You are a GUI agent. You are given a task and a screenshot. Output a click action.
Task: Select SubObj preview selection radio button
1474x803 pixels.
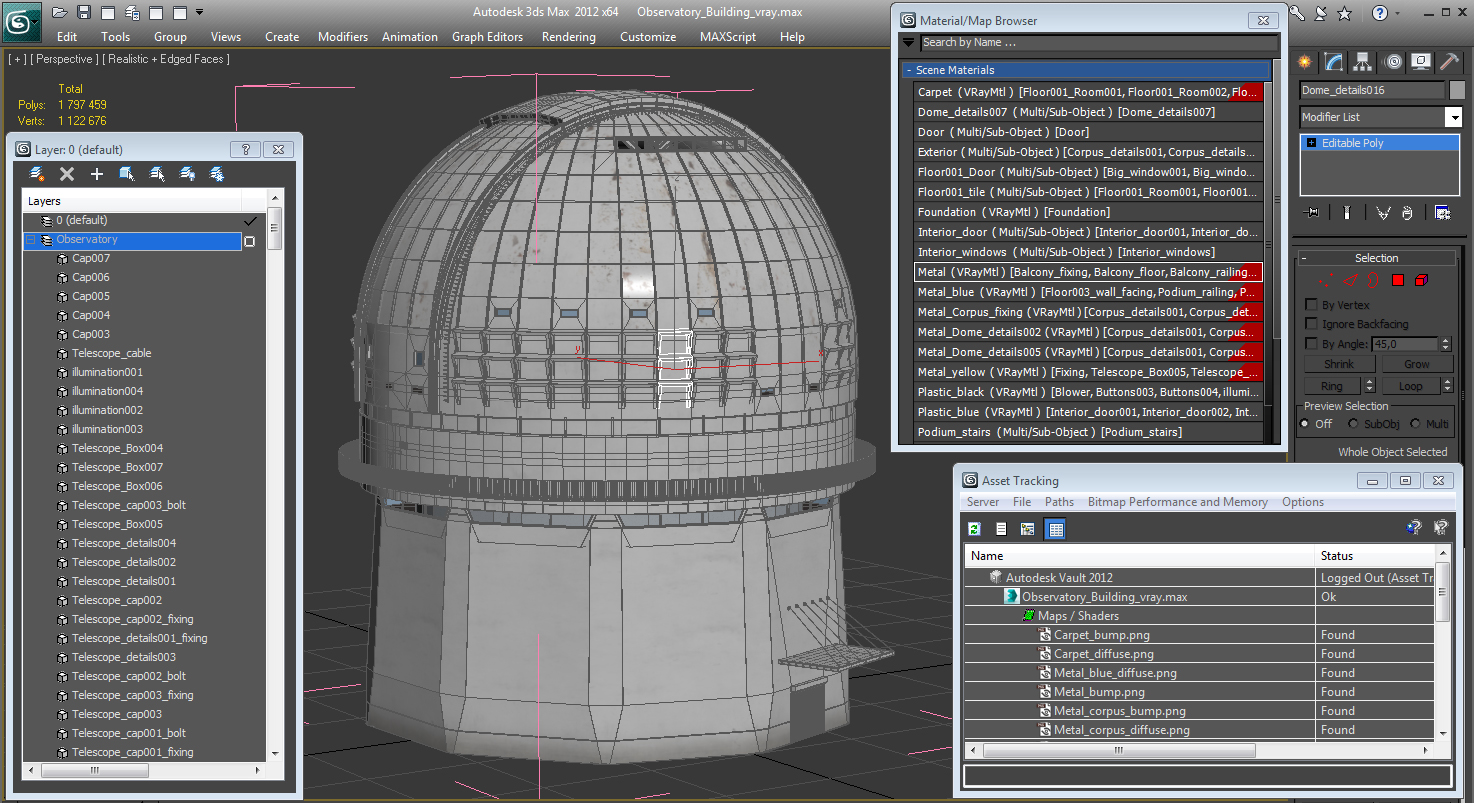[x=1354, y=424]
